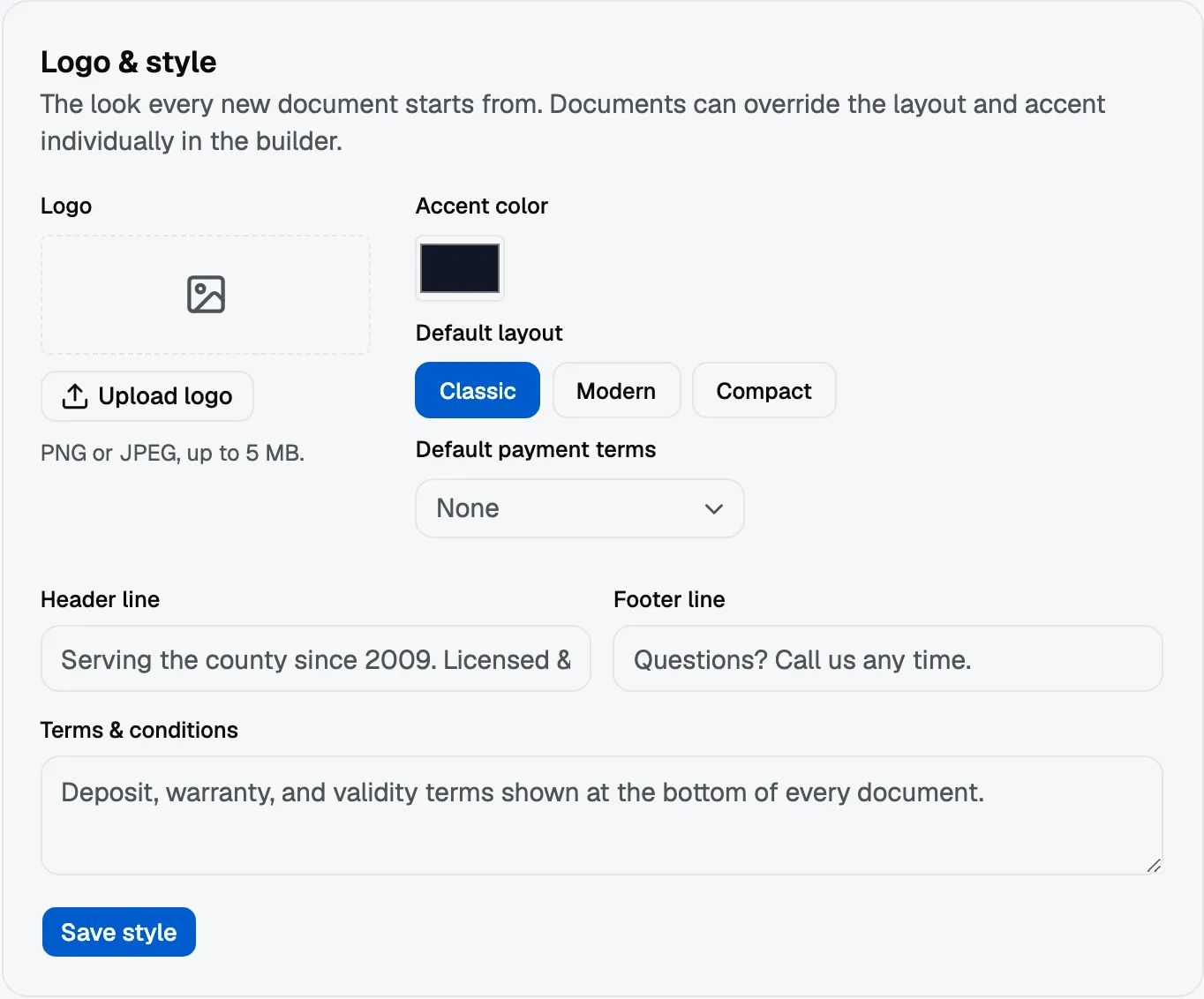Save the style settings
The height and width of the screenshot is (999, 1204).
click(x=119, y=932)
